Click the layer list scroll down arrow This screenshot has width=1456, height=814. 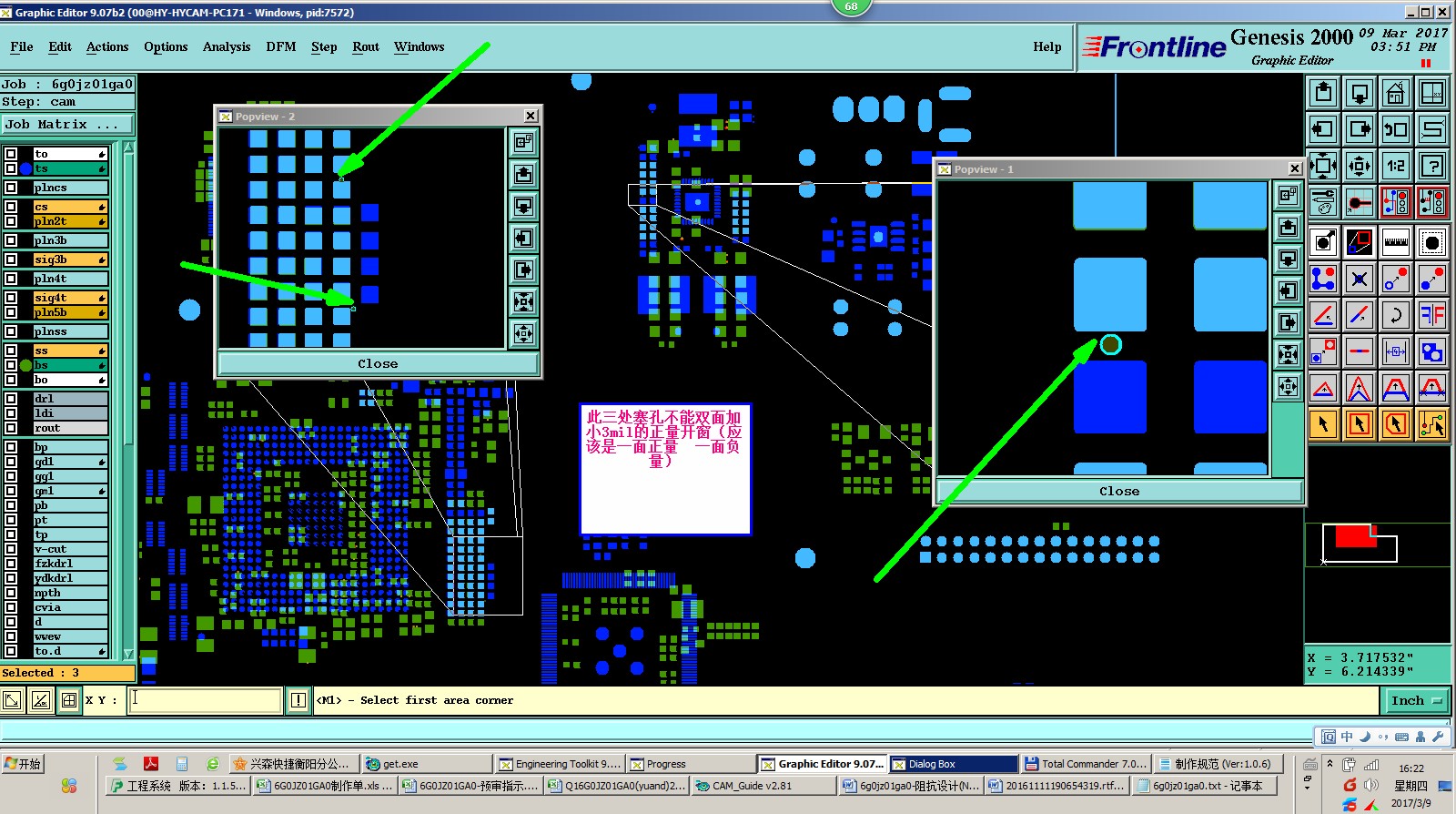tap(128, 654)
